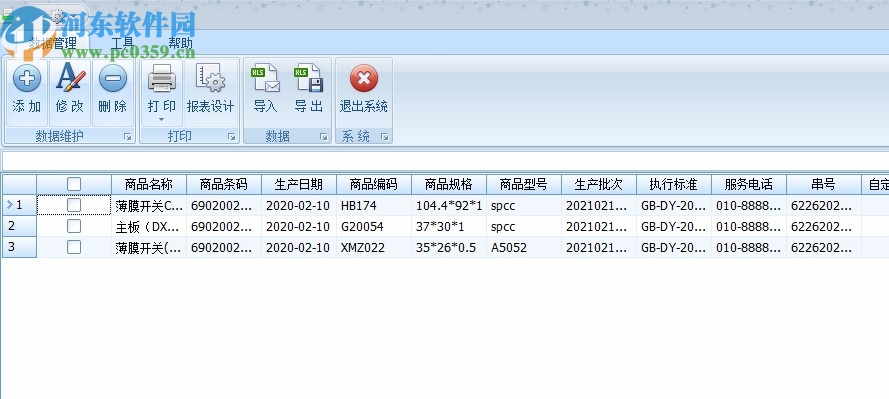Click the 添加 (Add) plus icon
The image size is (889, 399).
(27, 78)
